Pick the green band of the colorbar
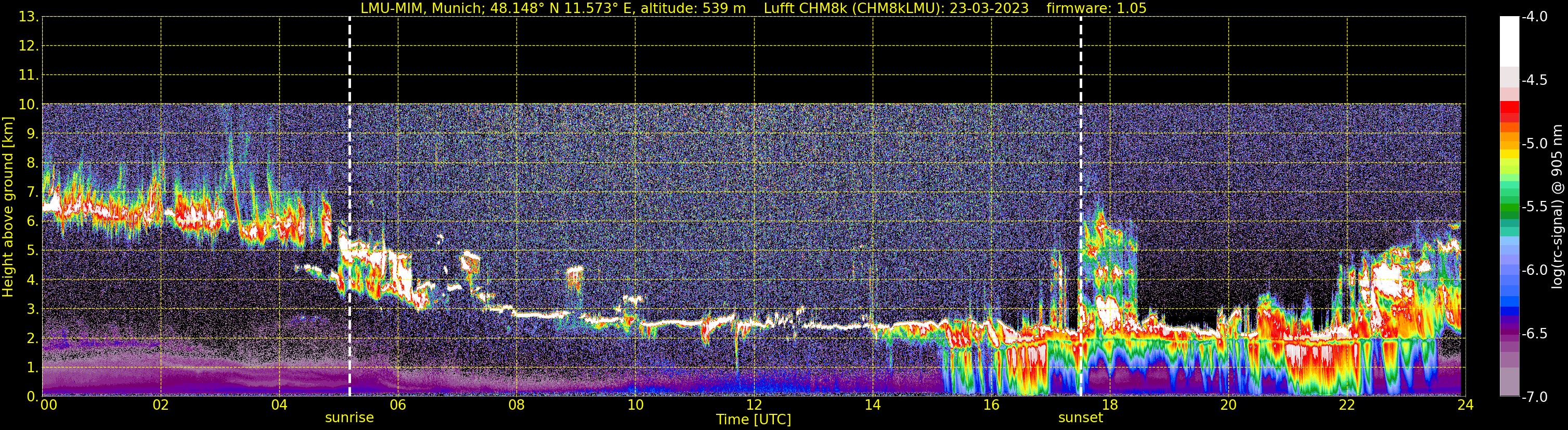The height and width of the screenshot is (430, 1568). click(x=1509, y=208)
